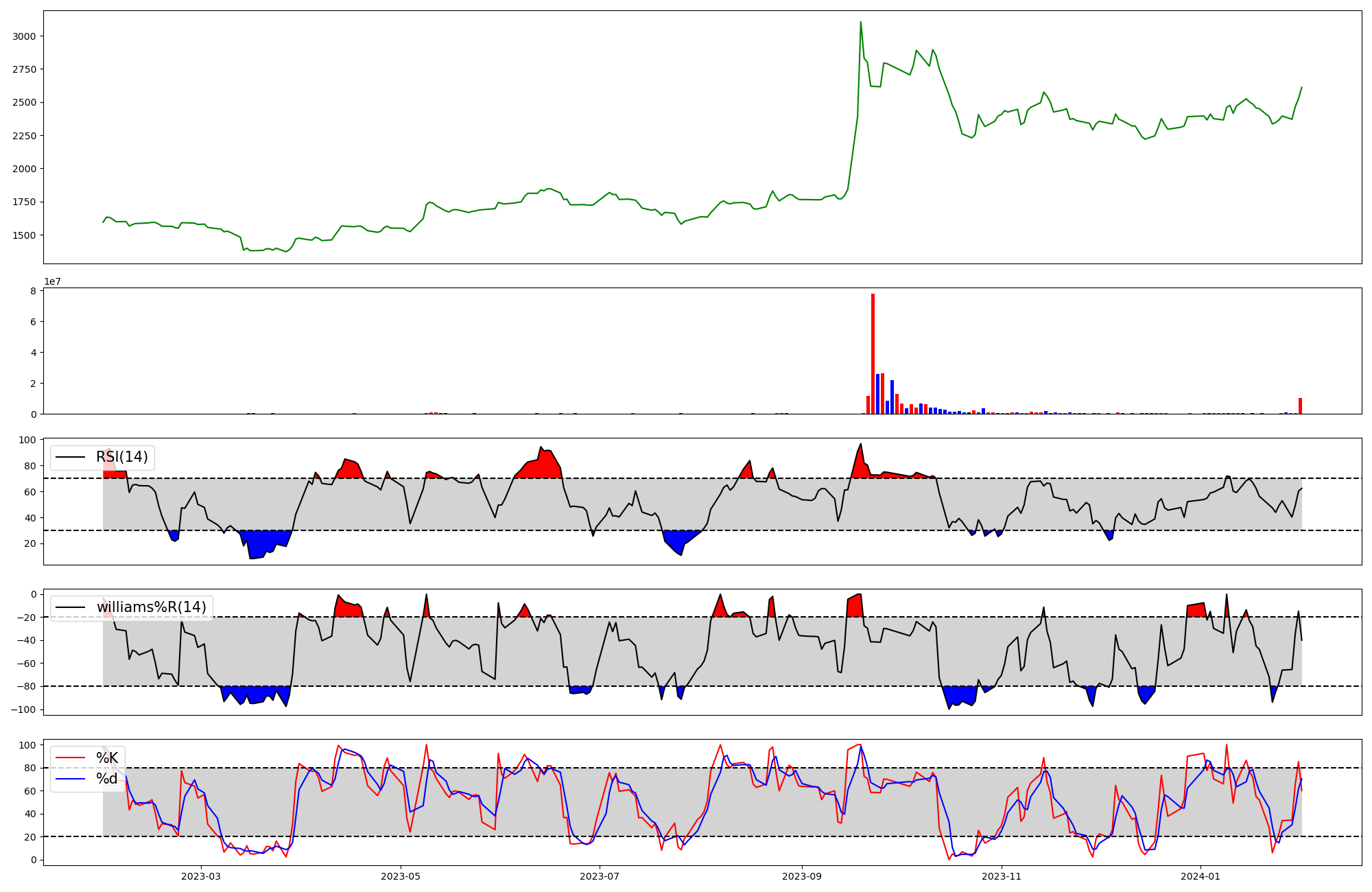Click the 2023-05 x-axis date label
Viewport: 1372px width, 892px height.
coord(401,876)
